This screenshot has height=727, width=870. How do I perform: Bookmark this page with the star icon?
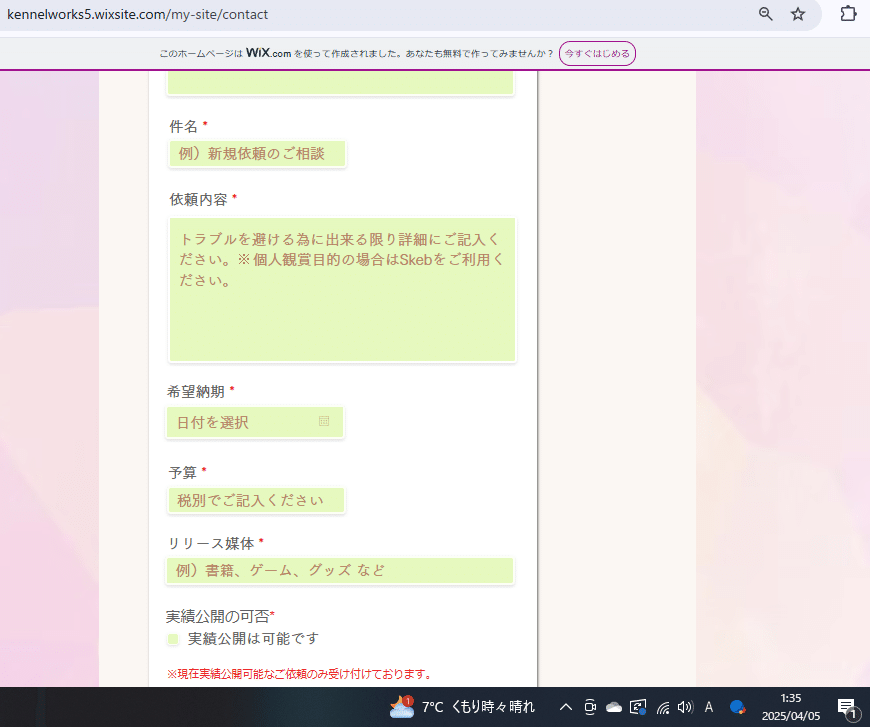click(x=798, y=14)
